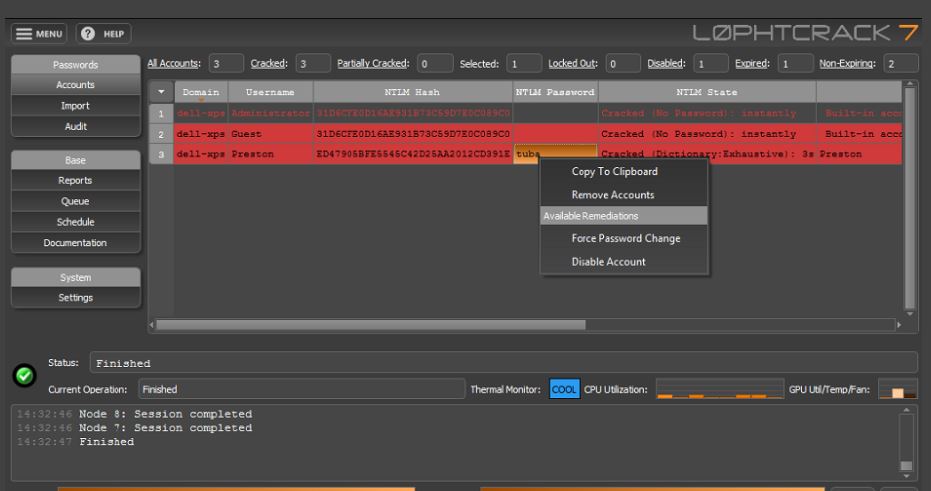Open the table column selector dropdown arrow
Screen dimensions: 931x491
click(x=161, y=92)
